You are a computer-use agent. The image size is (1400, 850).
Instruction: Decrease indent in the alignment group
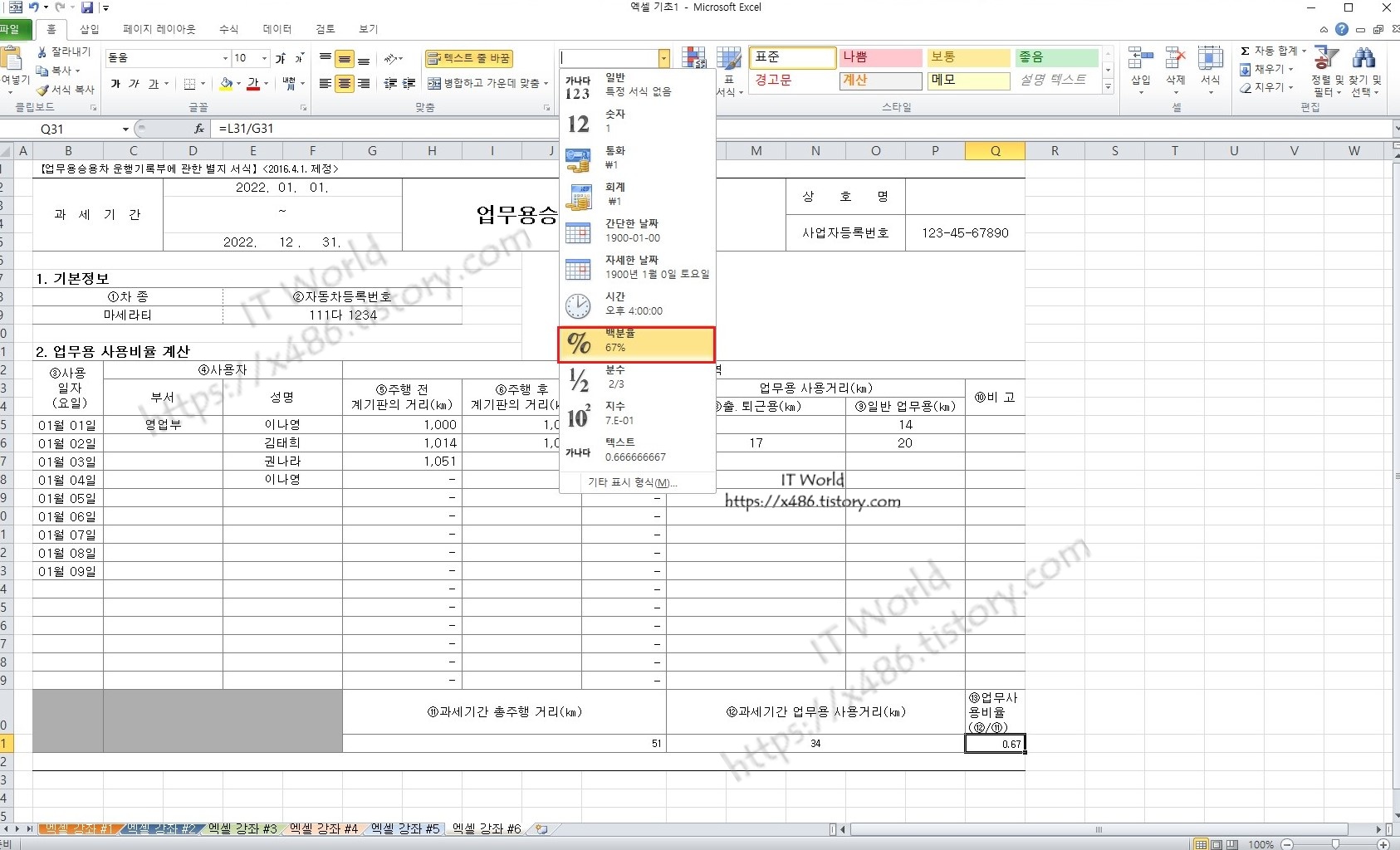[x=390, y=84]
